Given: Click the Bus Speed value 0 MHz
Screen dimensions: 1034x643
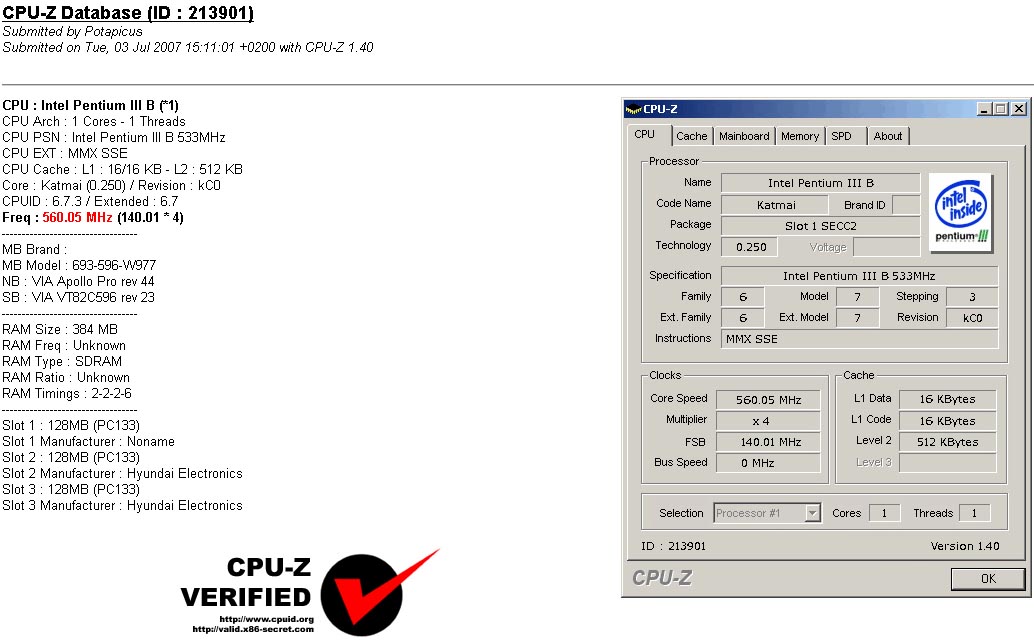Looking at the screenshot, I should point(768,463).
